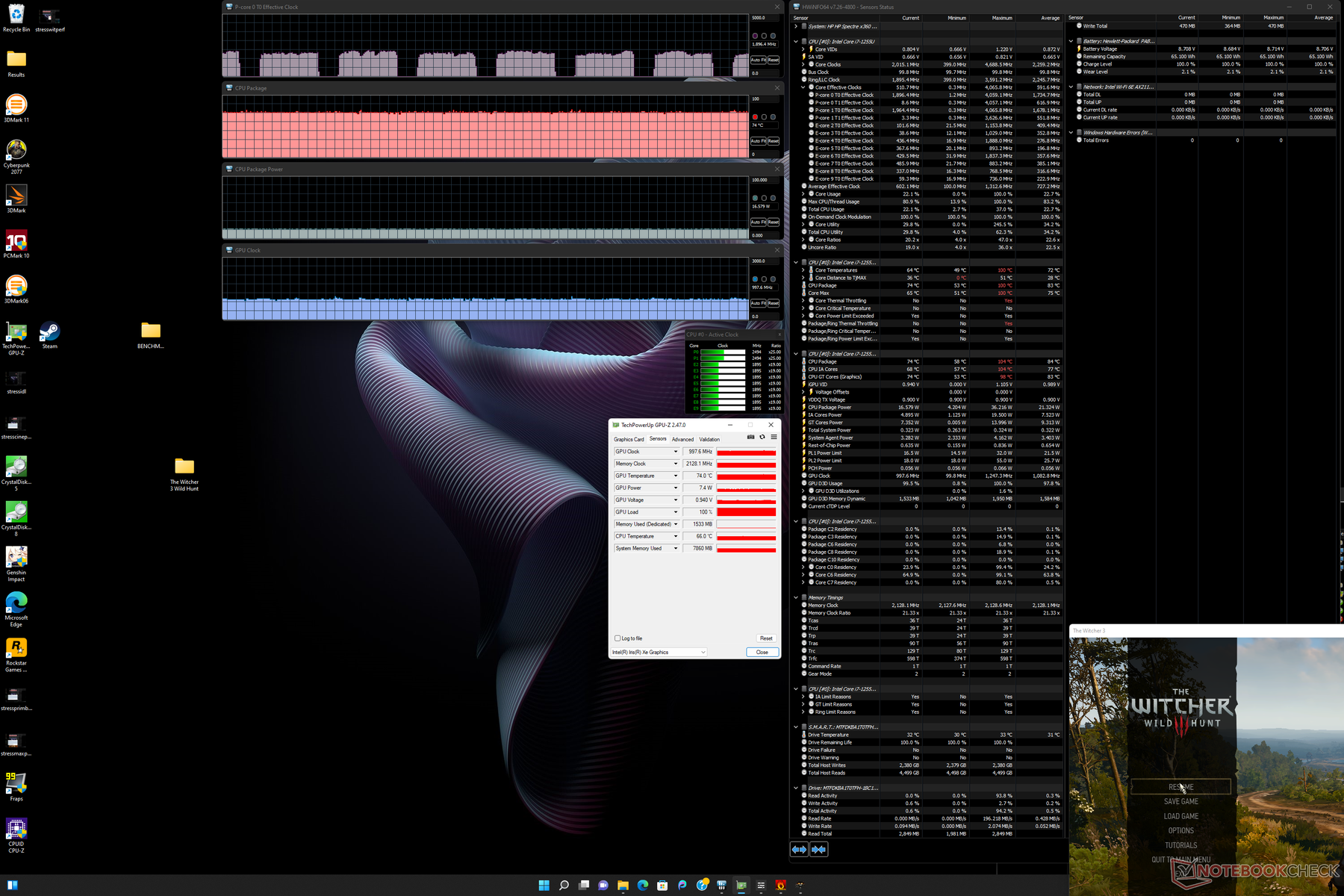Screen dimensions: 1344x896
Task: Open Options in Witcher 3 menu
Action: (1180, 830)
